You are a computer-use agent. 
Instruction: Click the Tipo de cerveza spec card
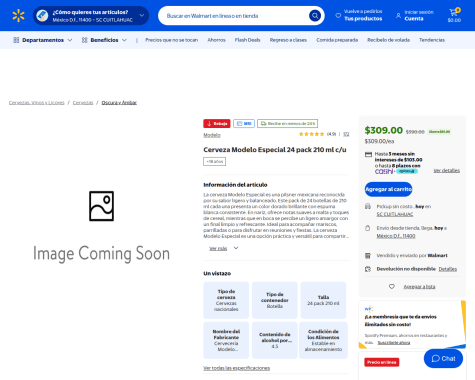[x=226, y=300]
